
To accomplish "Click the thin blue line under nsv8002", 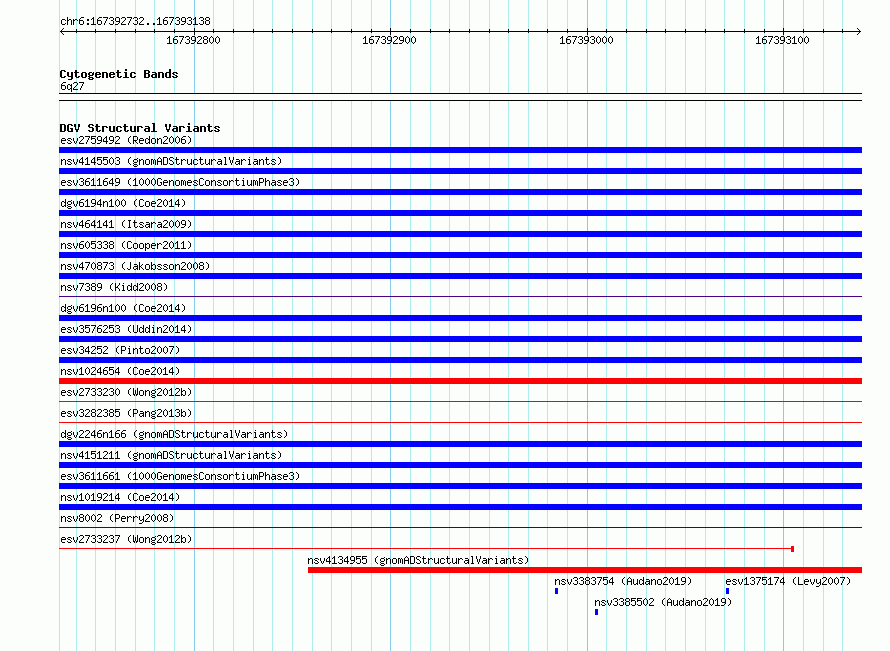I will [460, 527].
